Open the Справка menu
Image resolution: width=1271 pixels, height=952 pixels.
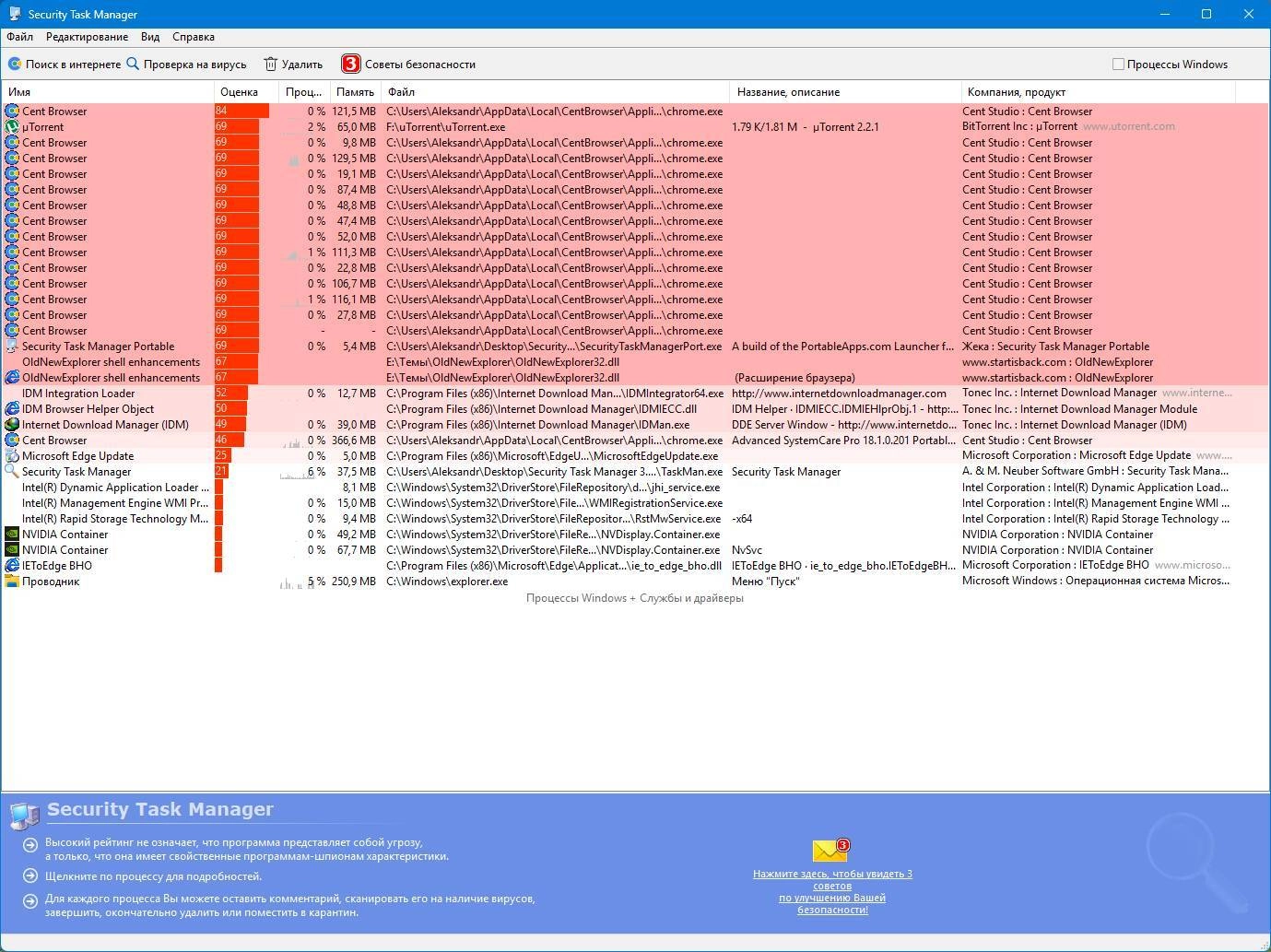[194, 37]
